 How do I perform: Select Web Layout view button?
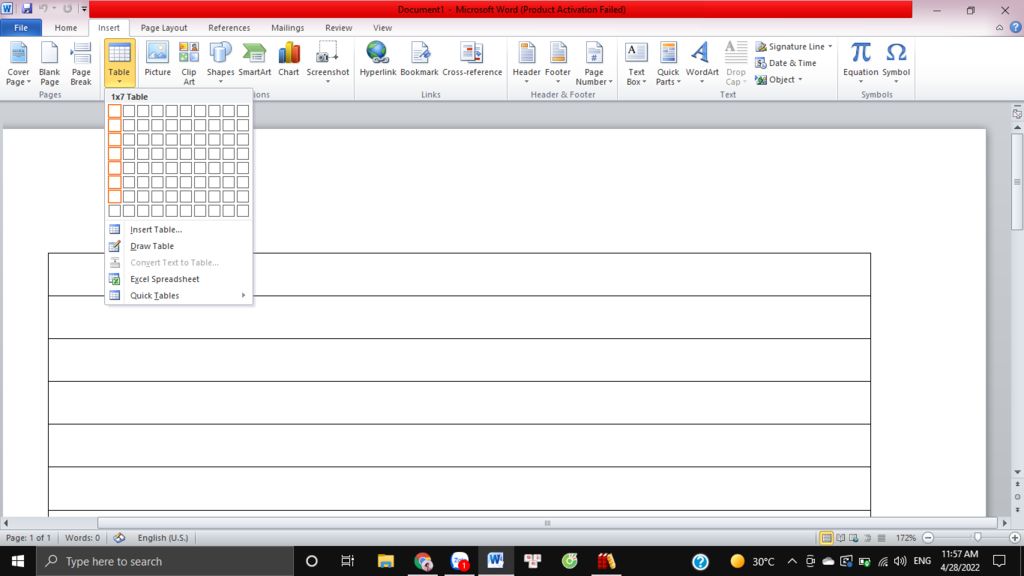pyautogui.click(x=854, y=538)
